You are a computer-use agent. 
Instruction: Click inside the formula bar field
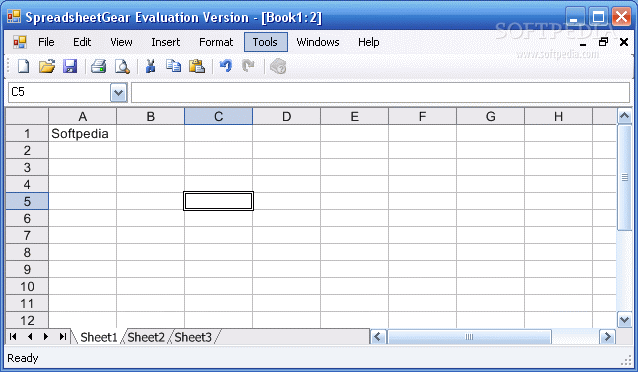click(x=380, y=92)
